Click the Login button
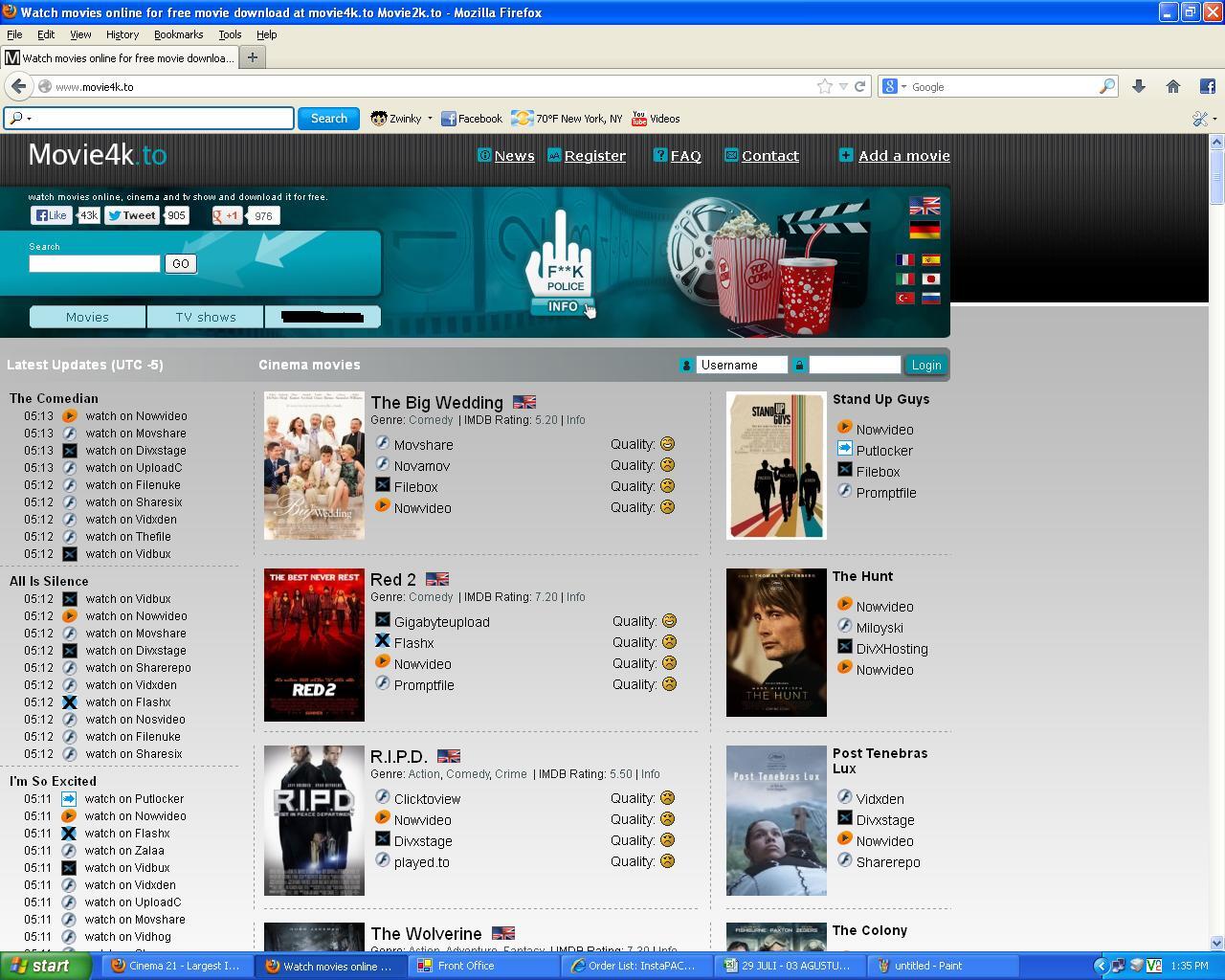Image resolution: width=1225 pixels, height=980 pixels. [925, 365]
